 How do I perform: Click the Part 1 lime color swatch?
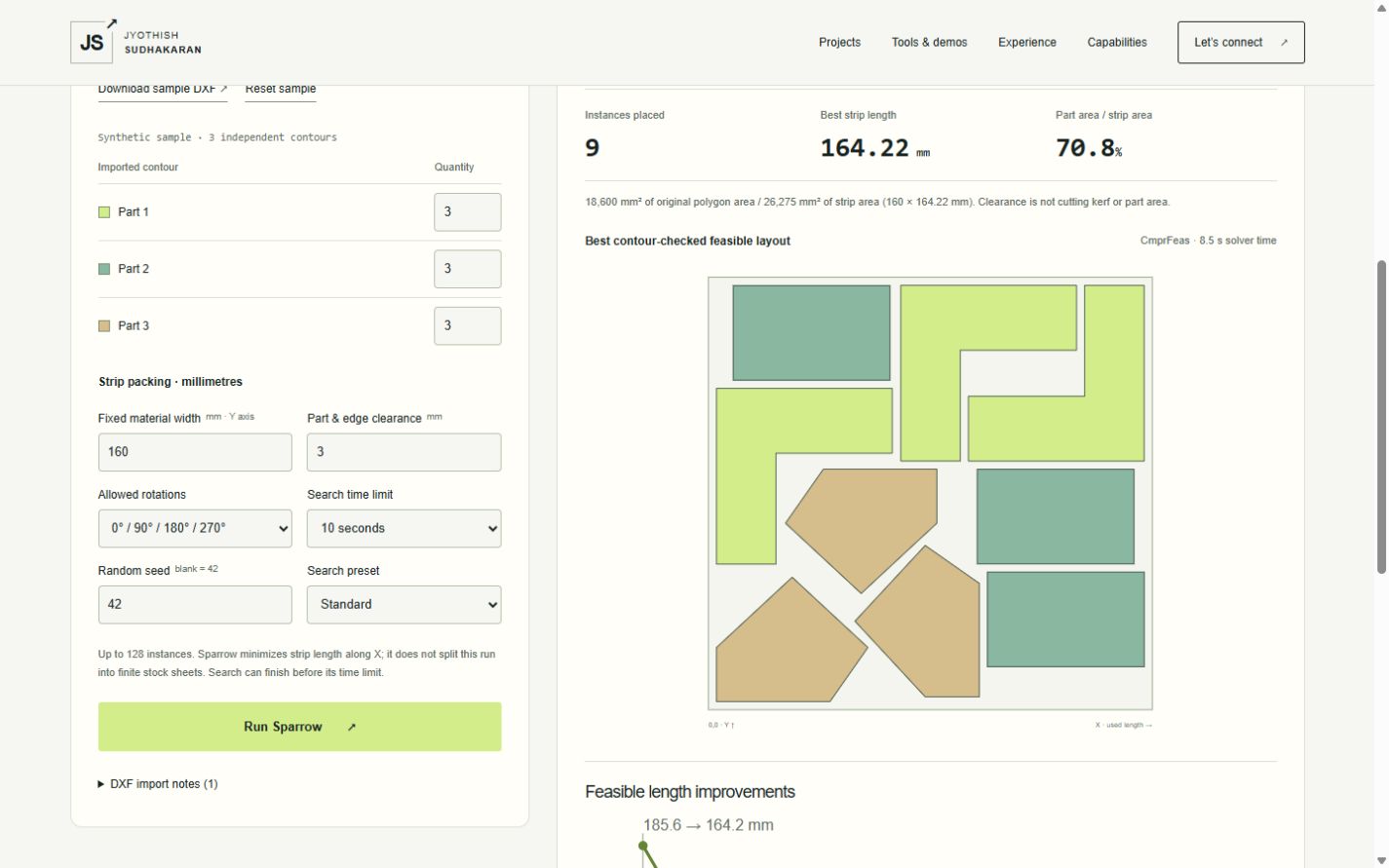104,212
